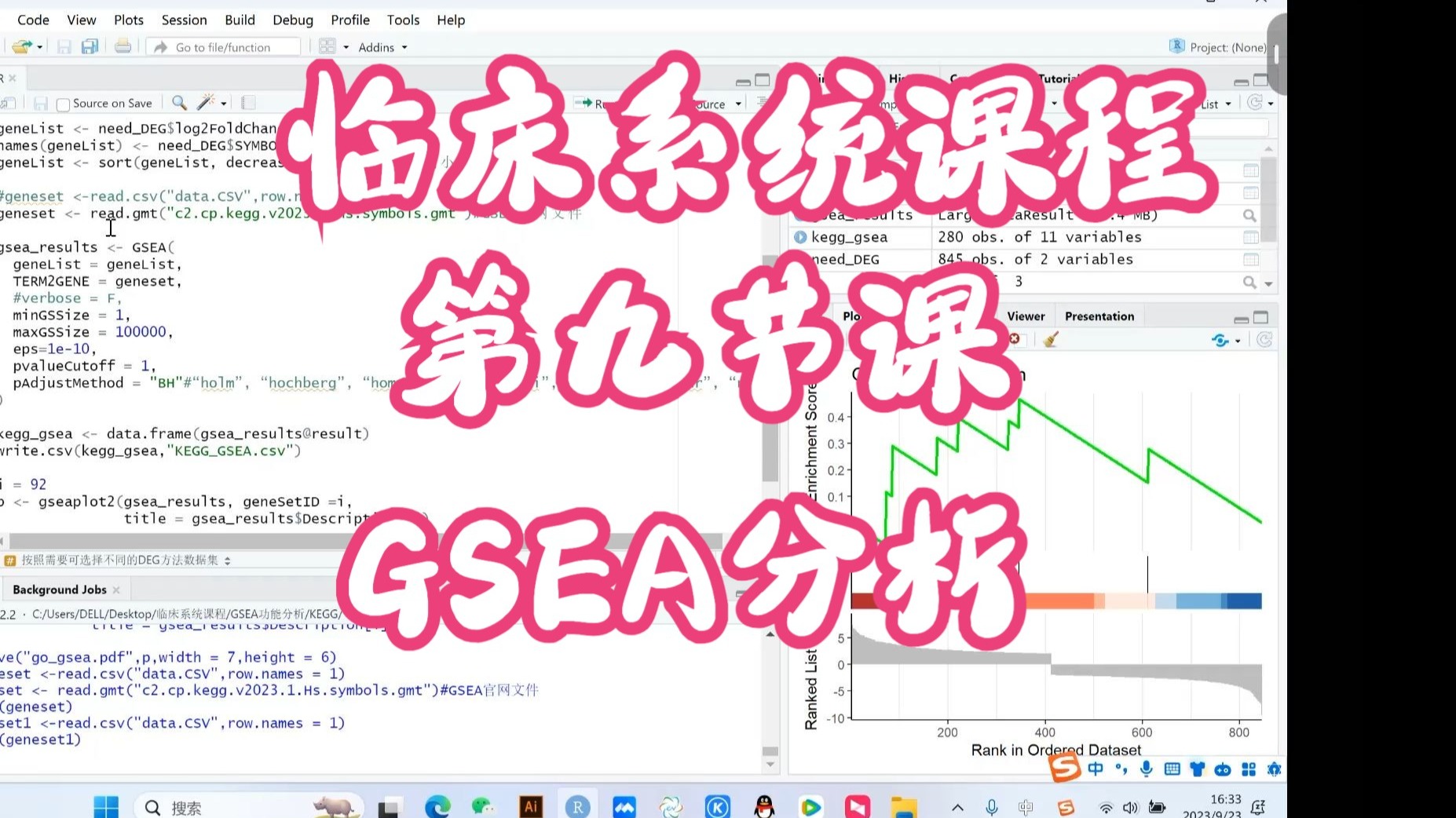Open kegg_gsea in grid viewer via table icon

(1250, 237)
